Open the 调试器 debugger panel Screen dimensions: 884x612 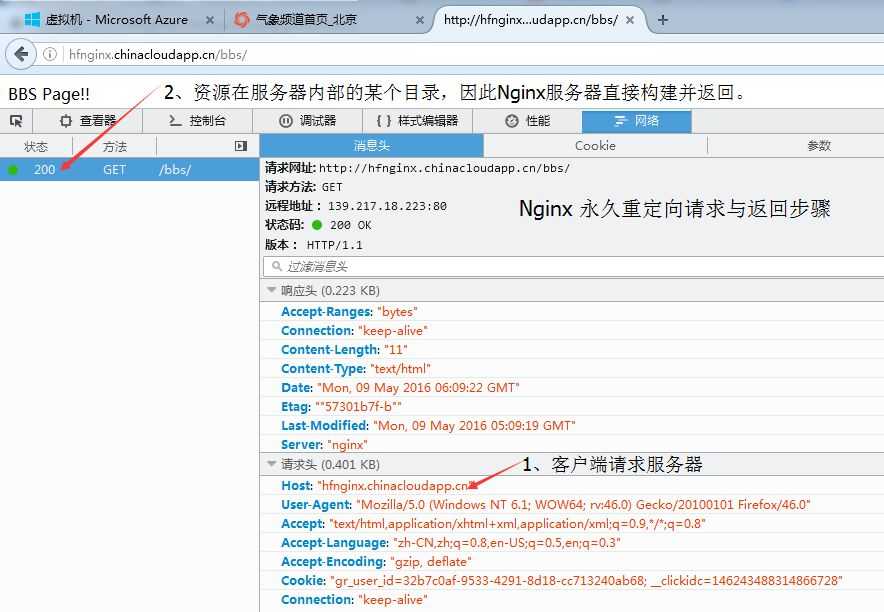click(x=307, y=121)
